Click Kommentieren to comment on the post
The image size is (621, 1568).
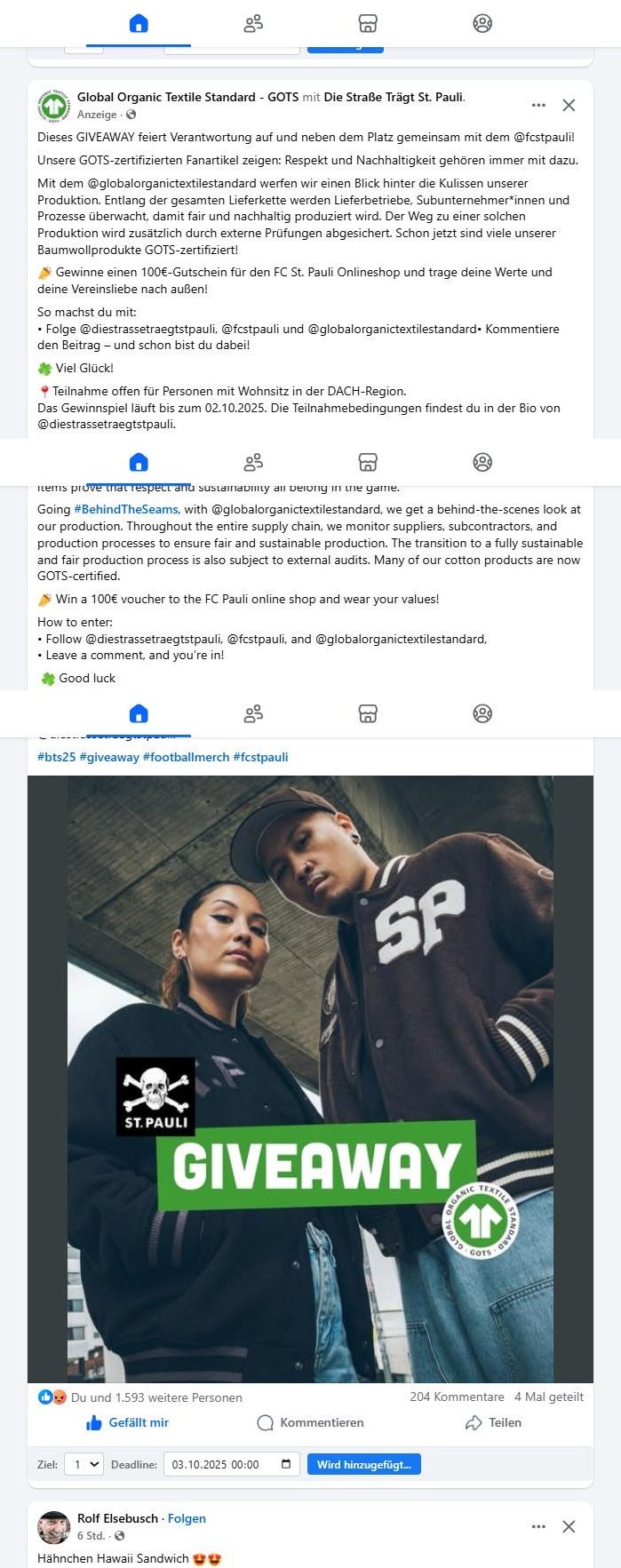click(311, 1422)
